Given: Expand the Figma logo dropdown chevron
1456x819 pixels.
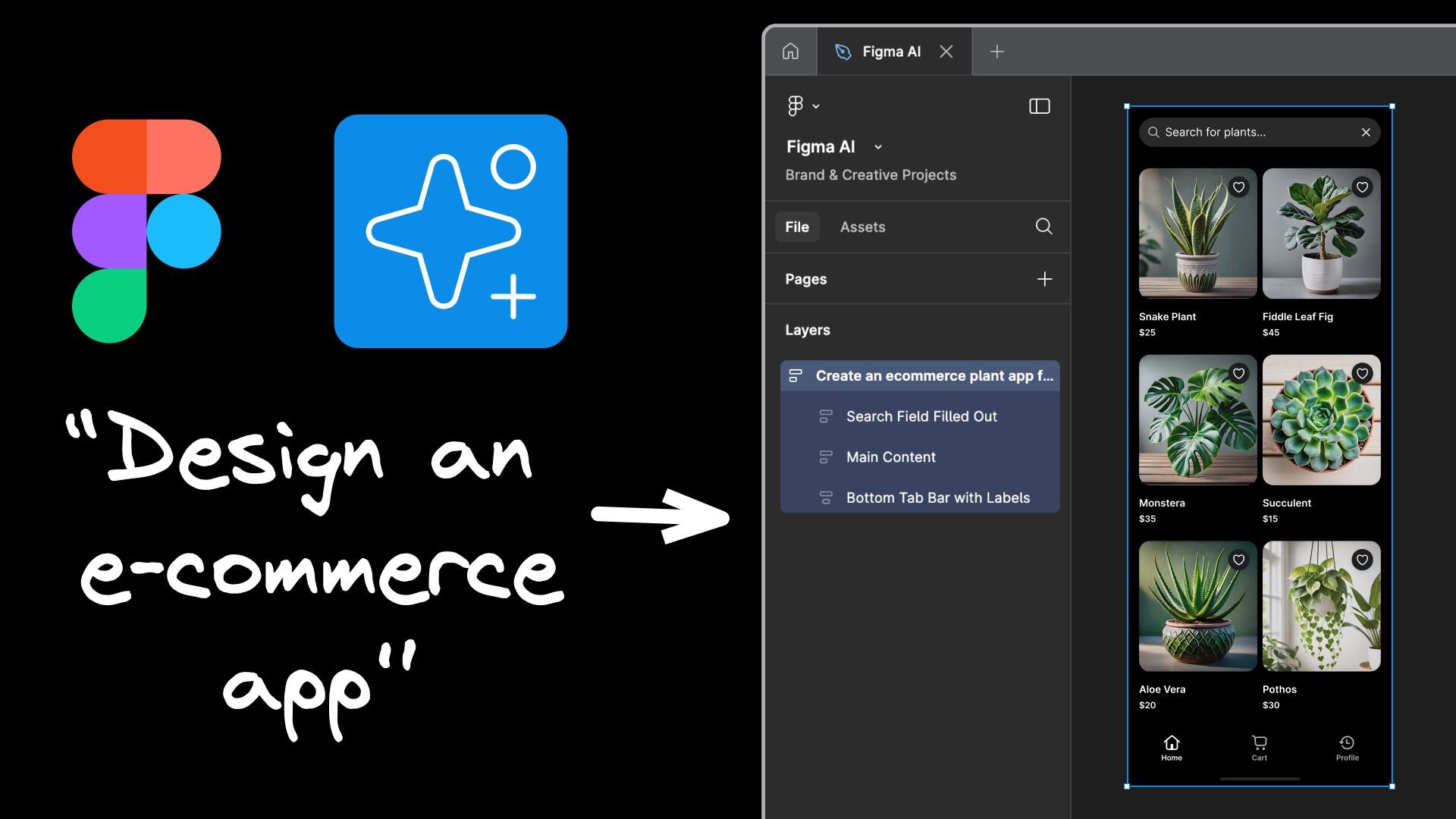Looking at the screenshot, I should point(816,105).
